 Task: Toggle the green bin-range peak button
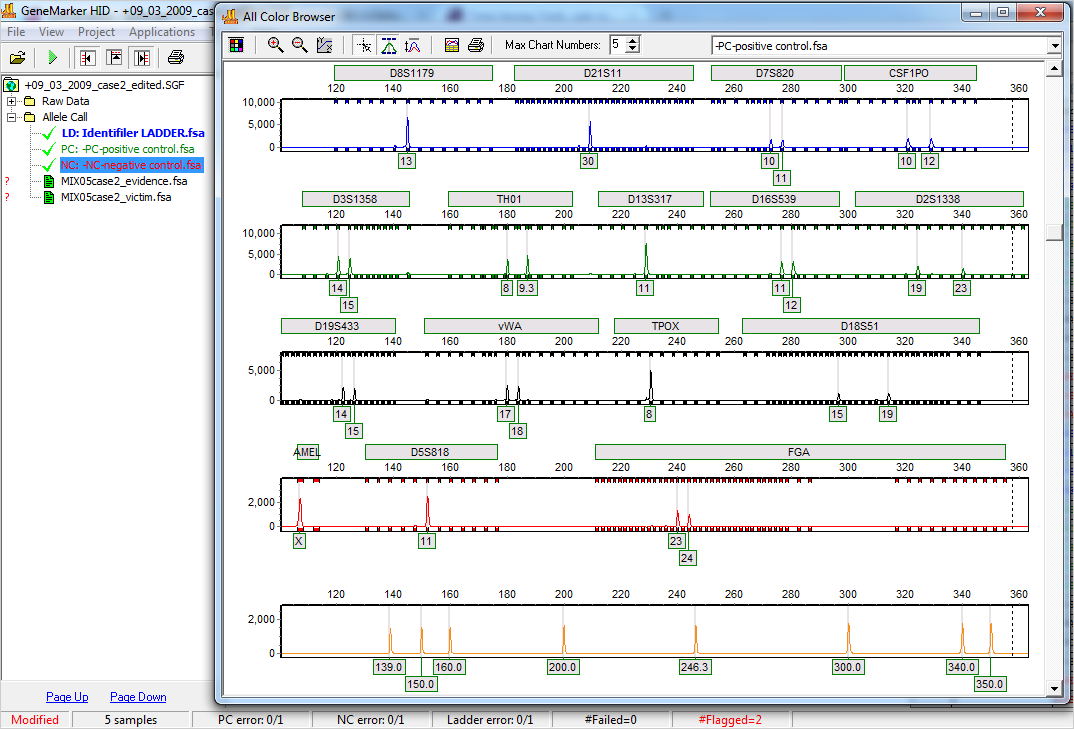388,45
